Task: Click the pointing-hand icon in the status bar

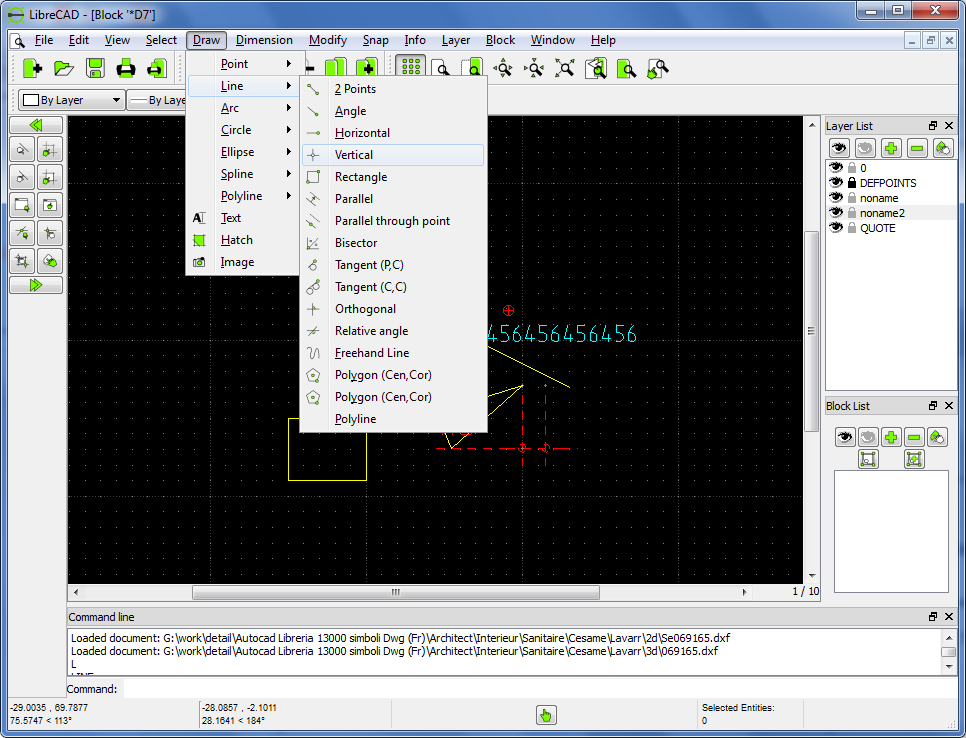Action: coord(546,715)
